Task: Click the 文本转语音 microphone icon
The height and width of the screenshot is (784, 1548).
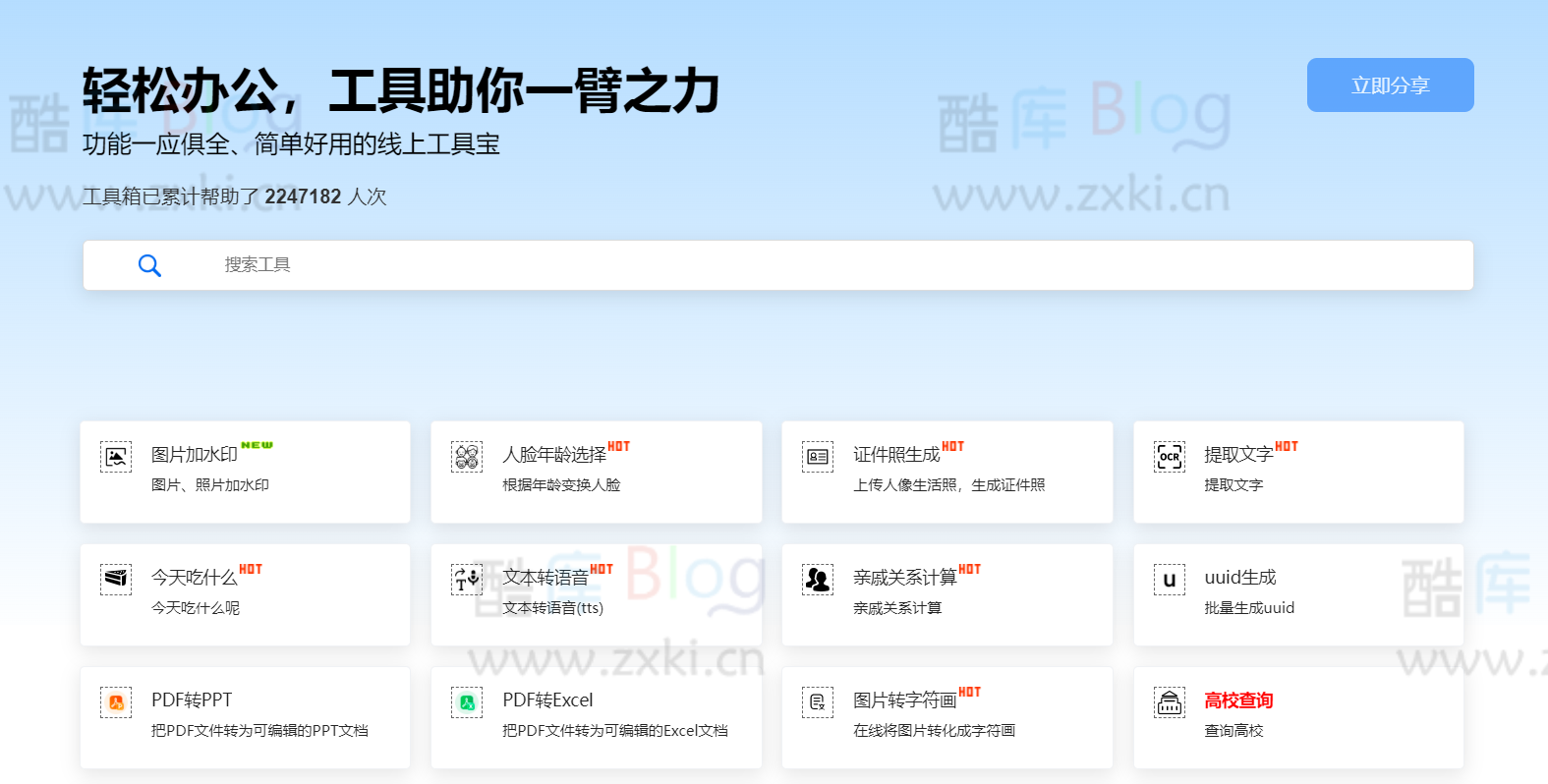Action: click(467, 580)
